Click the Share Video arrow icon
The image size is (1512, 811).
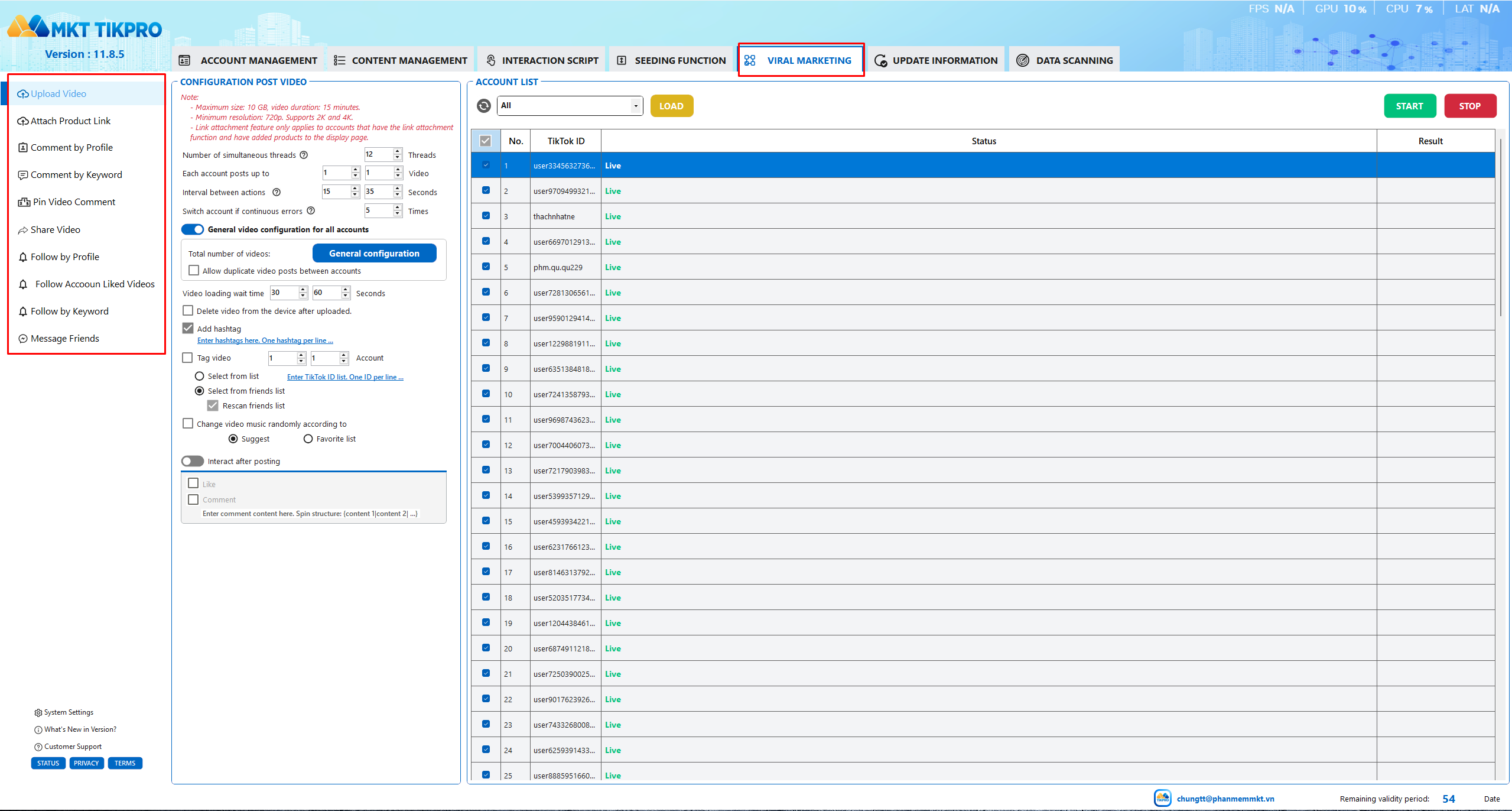coord(23,230)
